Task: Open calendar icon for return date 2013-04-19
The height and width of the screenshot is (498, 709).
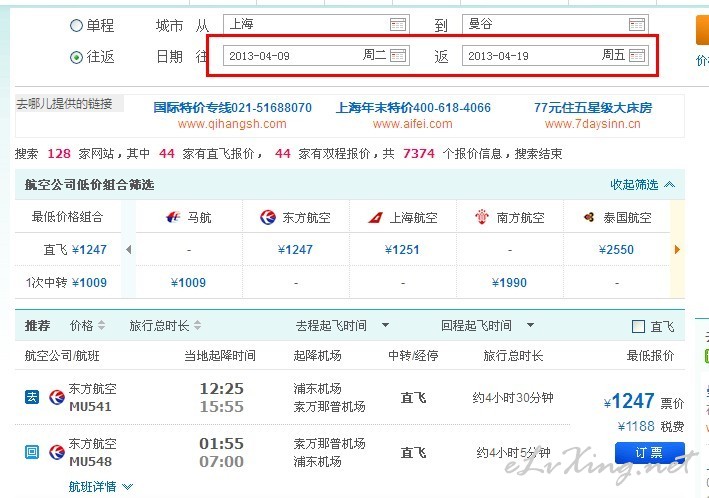Action: pos(637,56)
